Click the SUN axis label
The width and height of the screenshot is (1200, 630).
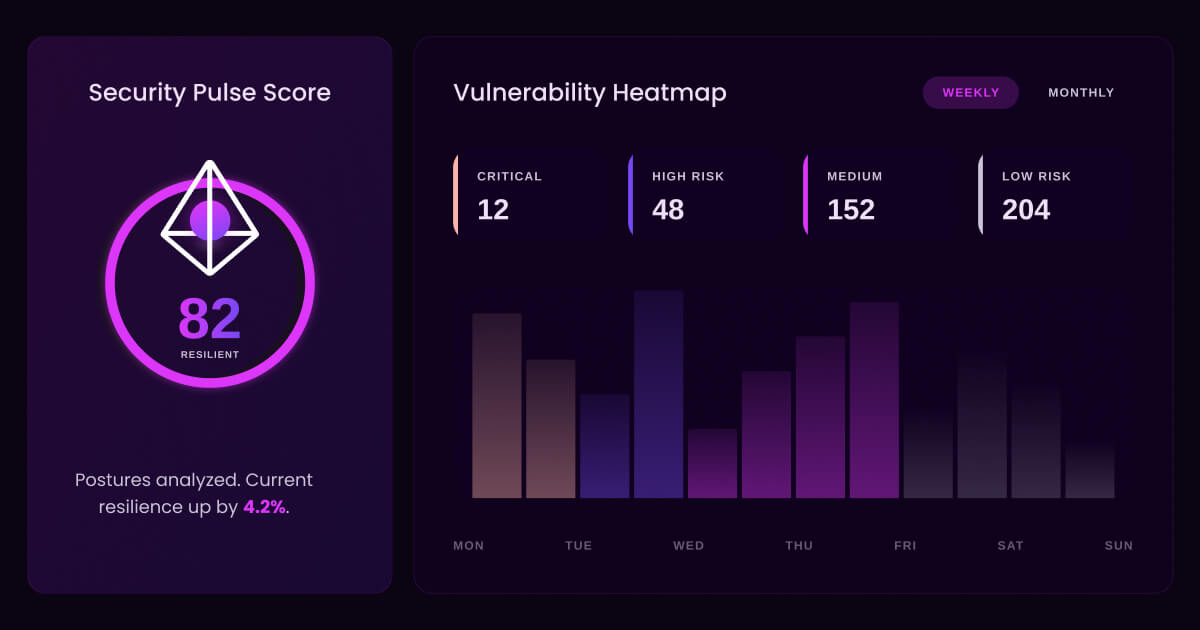tap(1119, 546)
